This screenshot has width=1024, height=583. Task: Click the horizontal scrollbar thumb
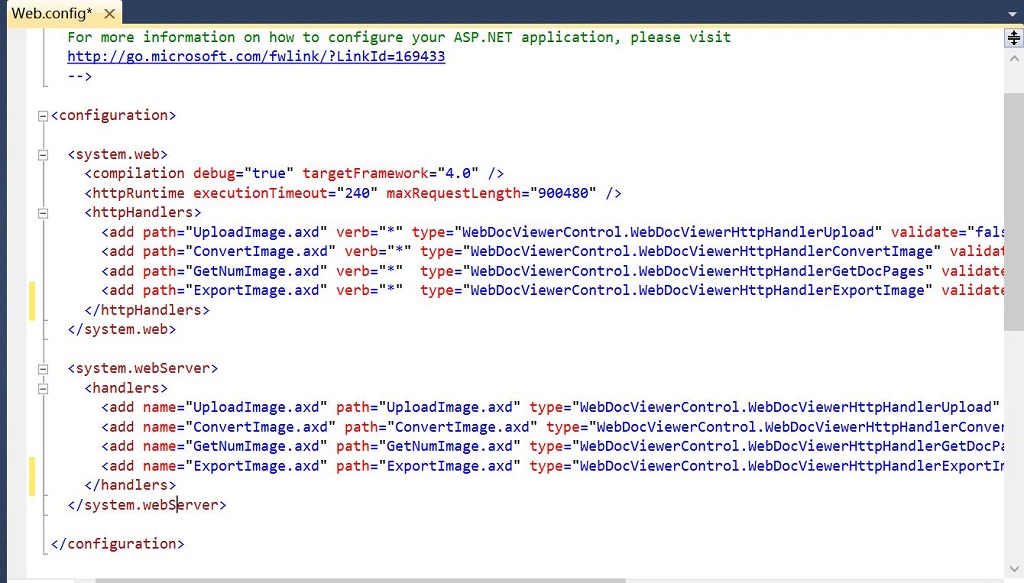pos(360,579)
